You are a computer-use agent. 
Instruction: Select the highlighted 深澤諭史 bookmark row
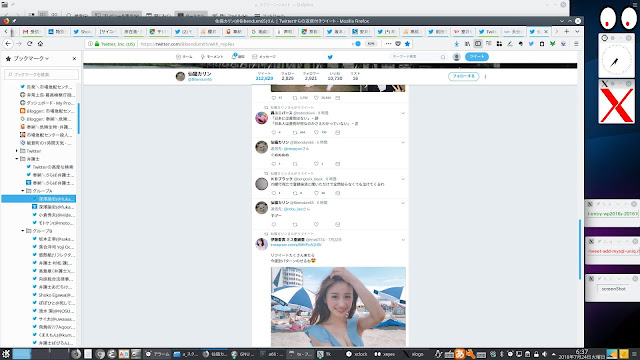39,199
